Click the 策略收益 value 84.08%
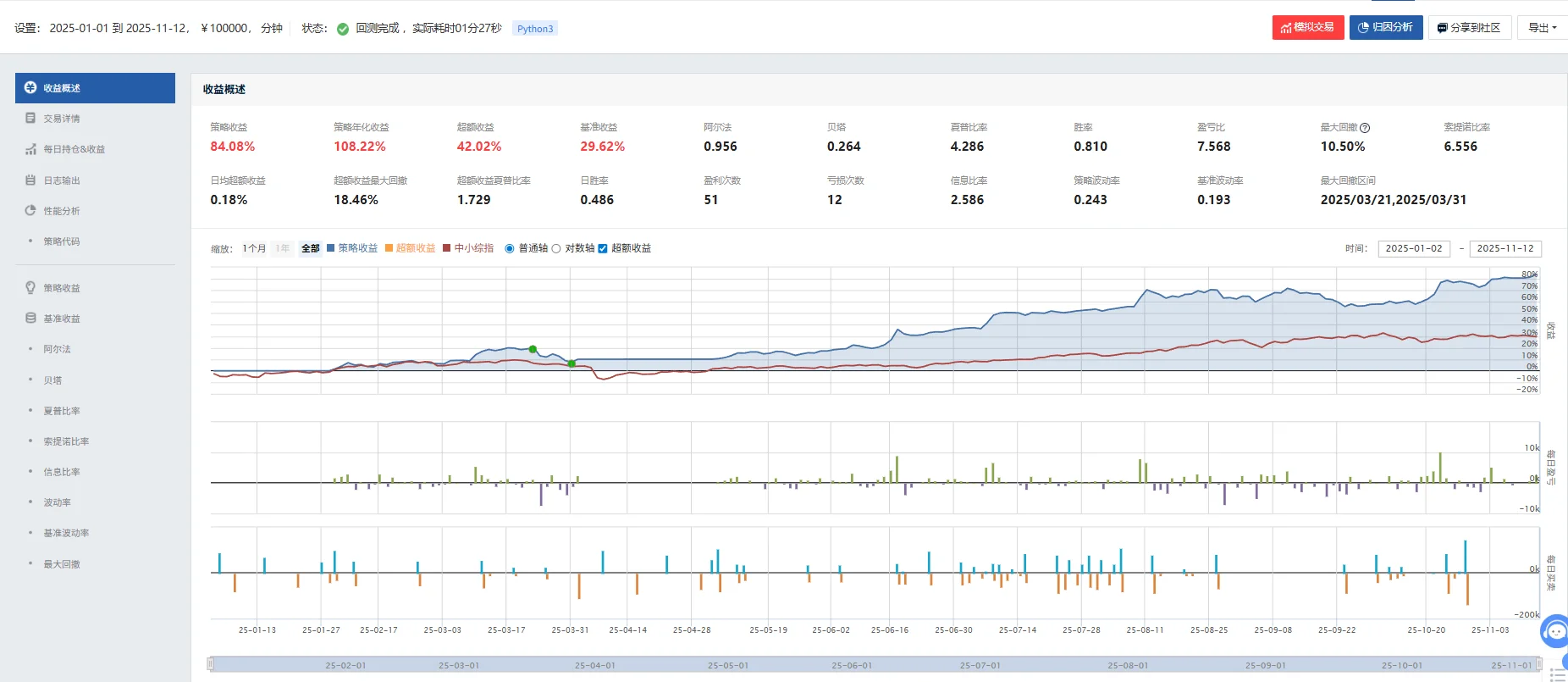The height and width of the screenshot is (682, 1568). coord(233,147)
